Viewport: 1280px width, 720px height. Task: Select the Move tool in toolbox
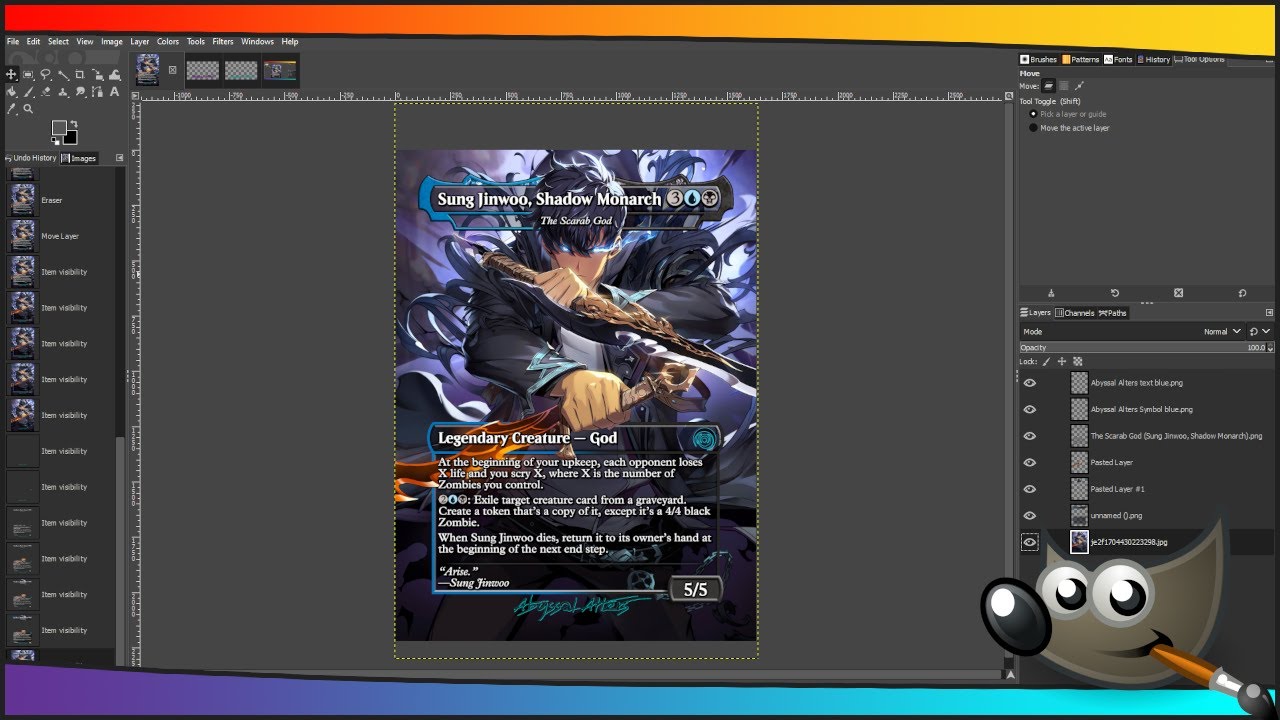click(11, 74)
